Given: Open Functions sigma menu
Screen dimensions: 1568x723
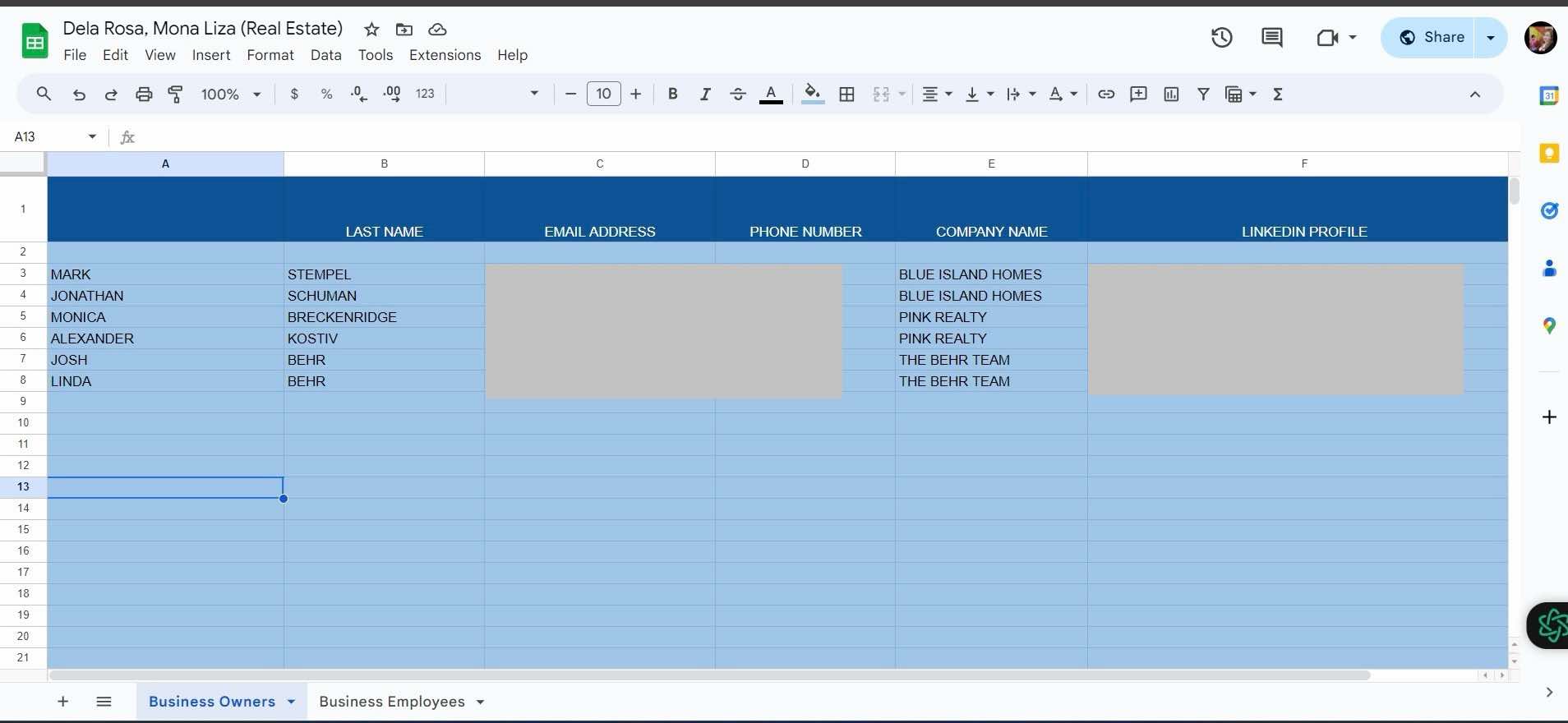Looking at the screenshot, I should [1278, 94].
